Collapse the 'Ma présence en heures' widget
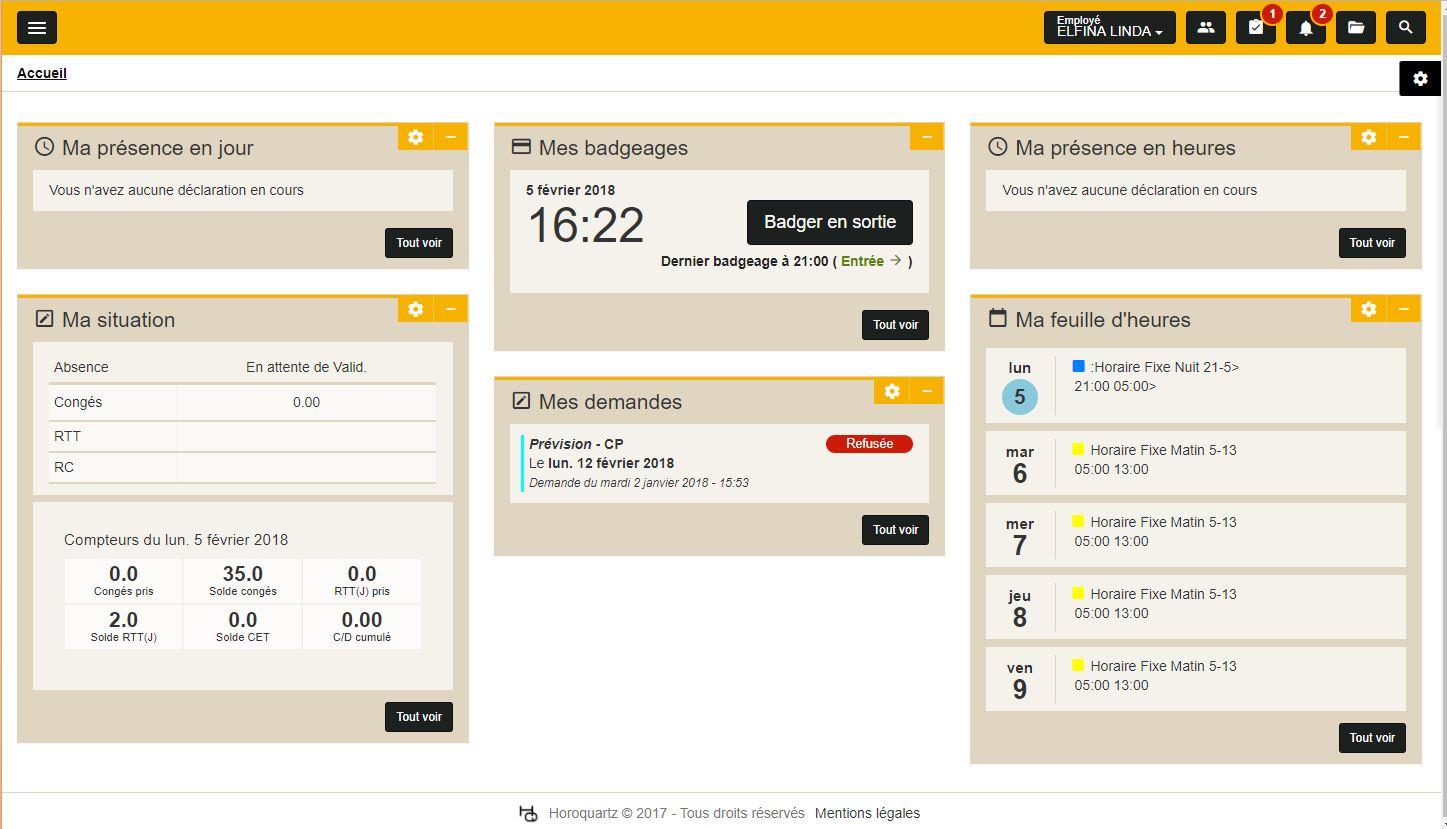1447x829 pixels. coord(1404,137)
